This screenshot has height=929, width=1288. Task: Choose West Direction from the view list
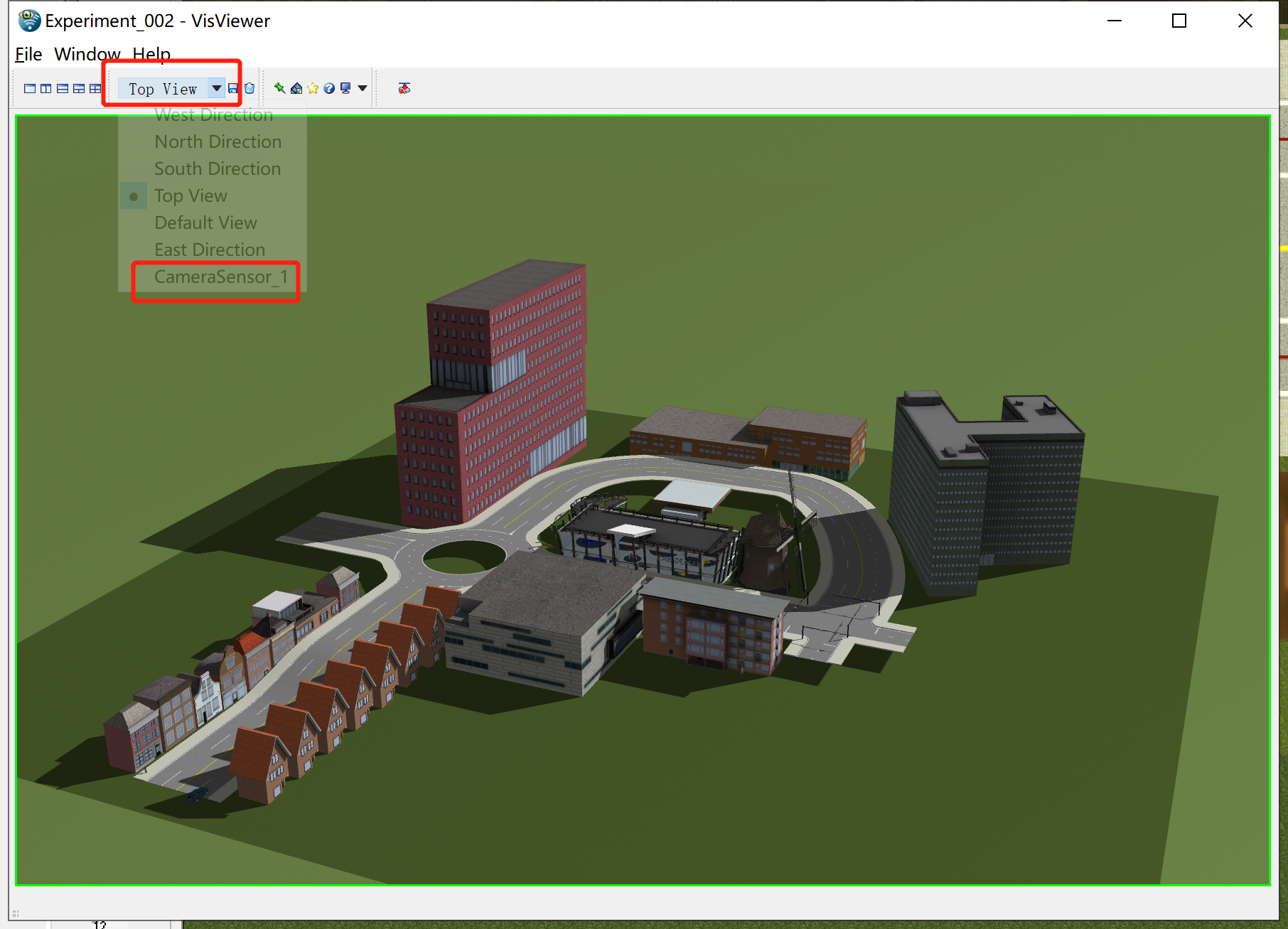coord(213,114)
